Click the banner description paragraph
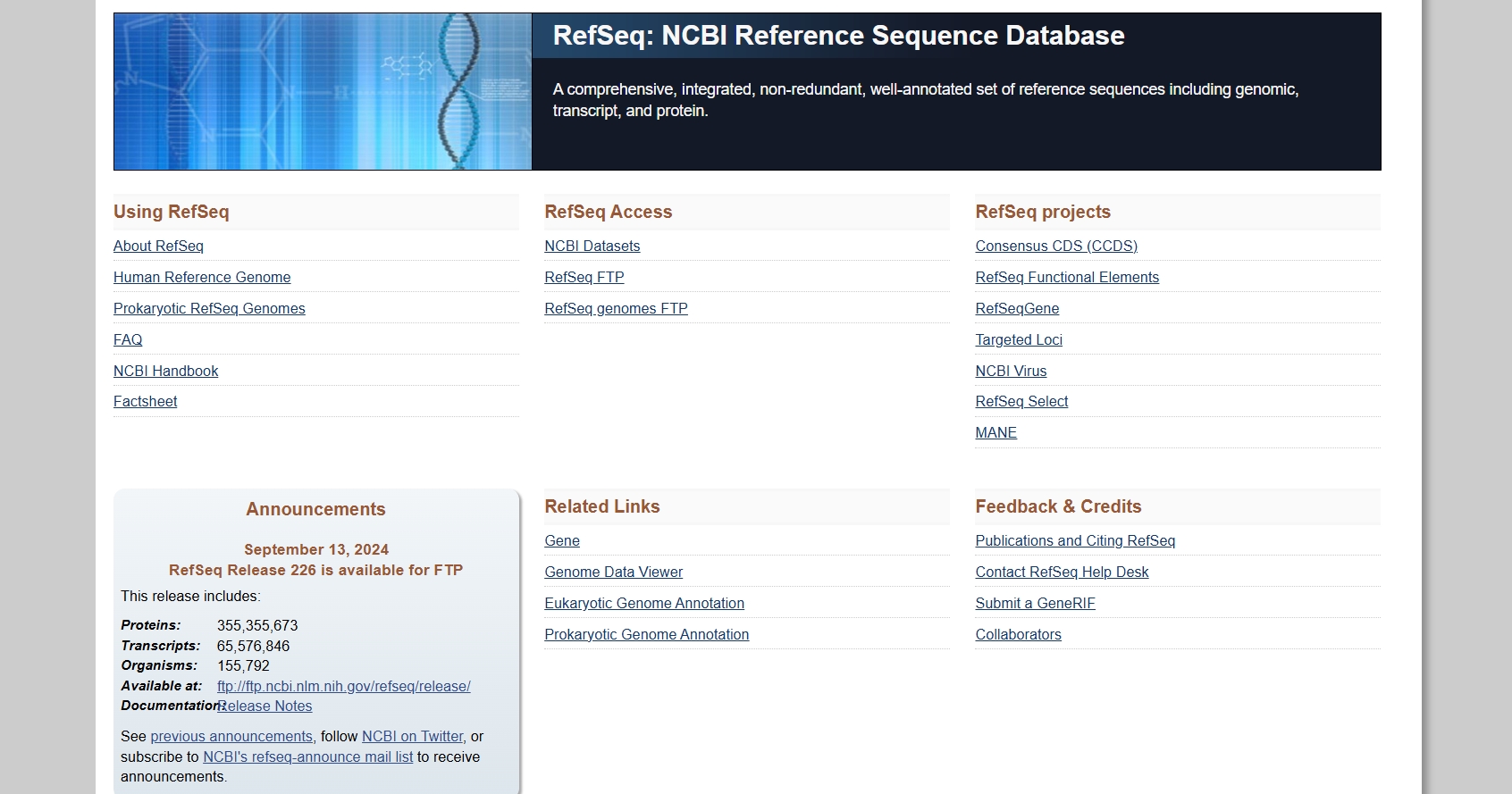Image resolution: width=1512 pixels, height=794 pixels. (926, 100)
